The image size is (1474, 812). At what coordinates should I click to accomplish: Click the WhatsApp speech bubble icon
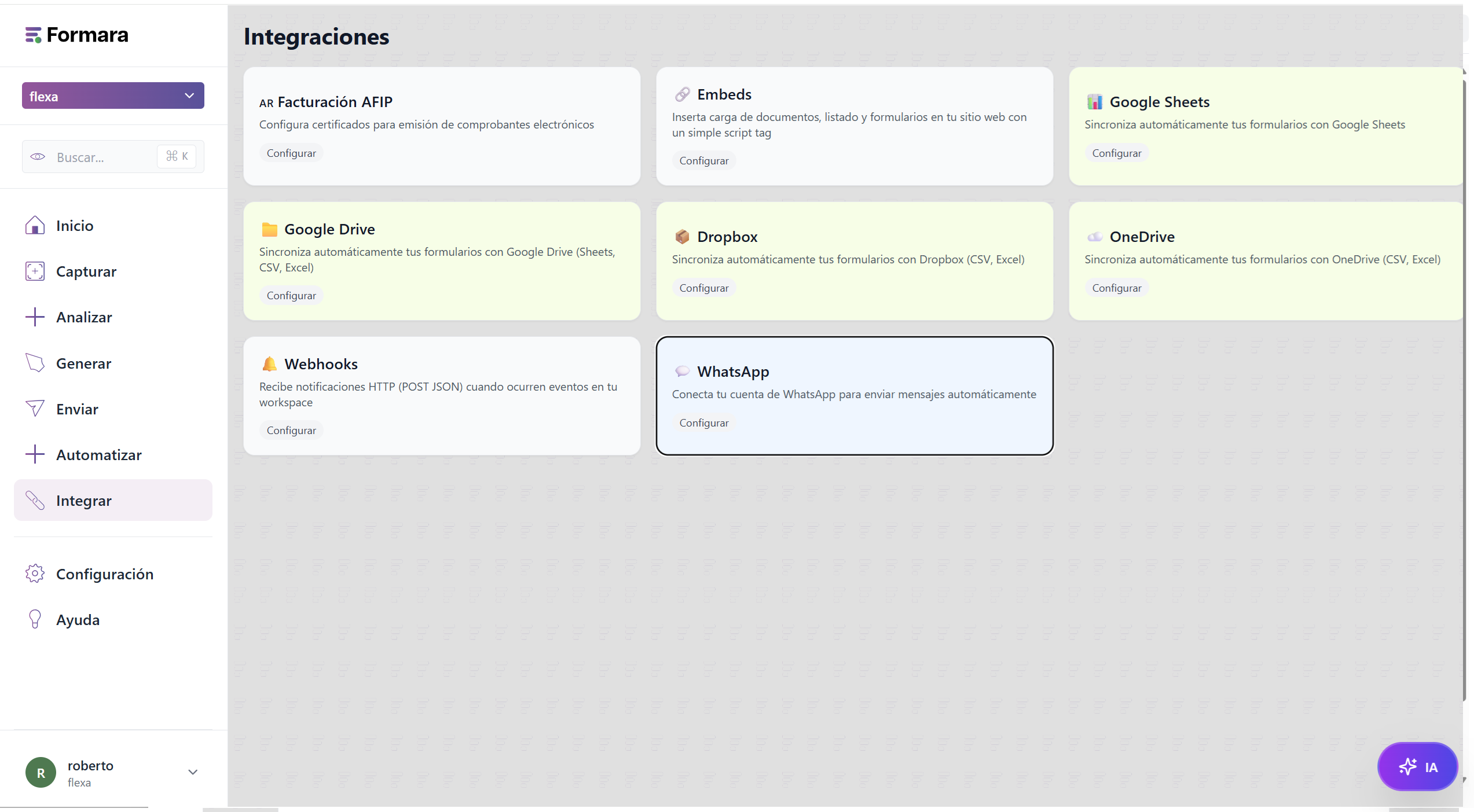(x=682, y=372)
